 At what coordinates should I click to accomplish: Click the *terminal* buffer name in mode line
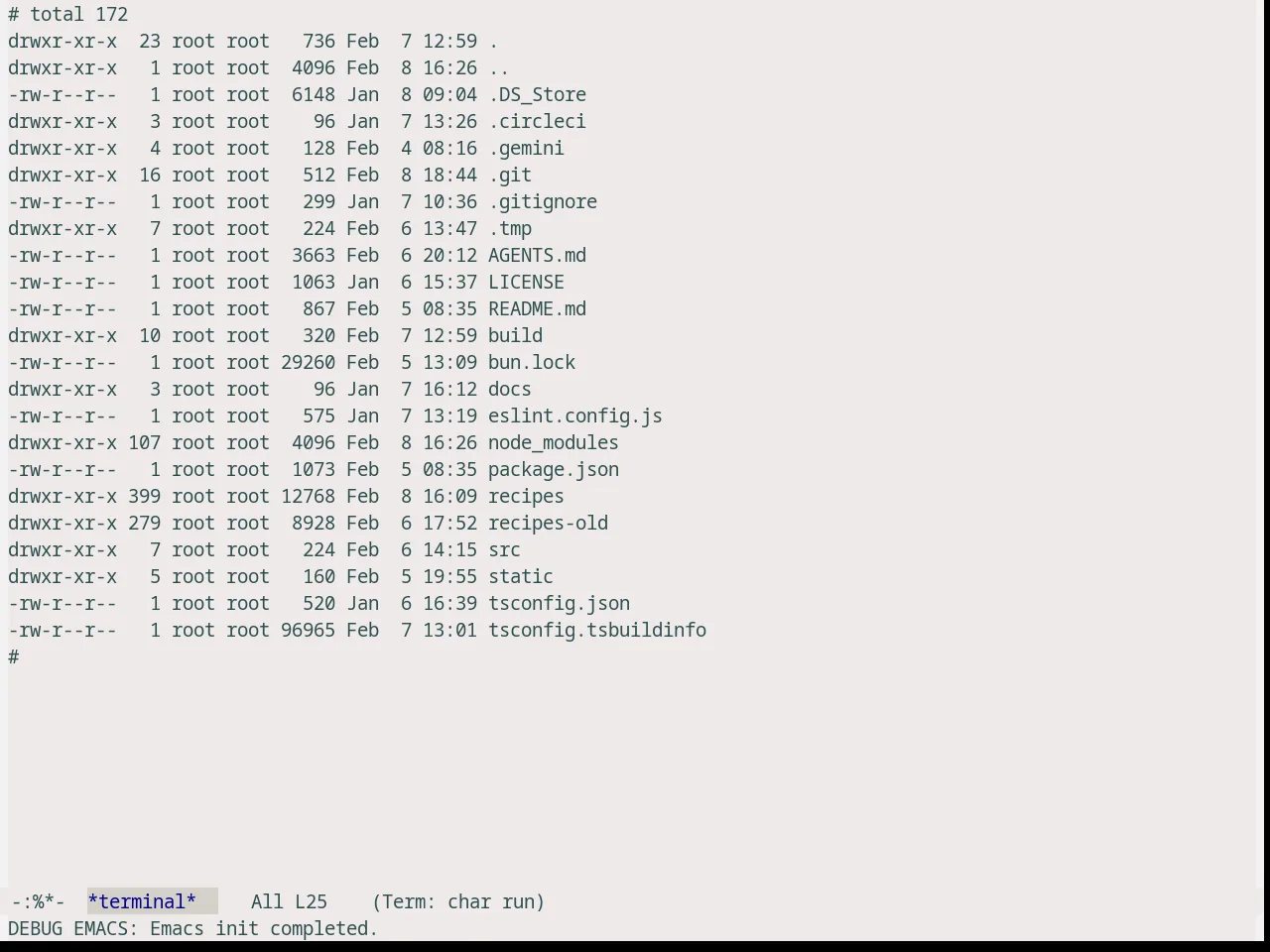[x=142, y=901]
